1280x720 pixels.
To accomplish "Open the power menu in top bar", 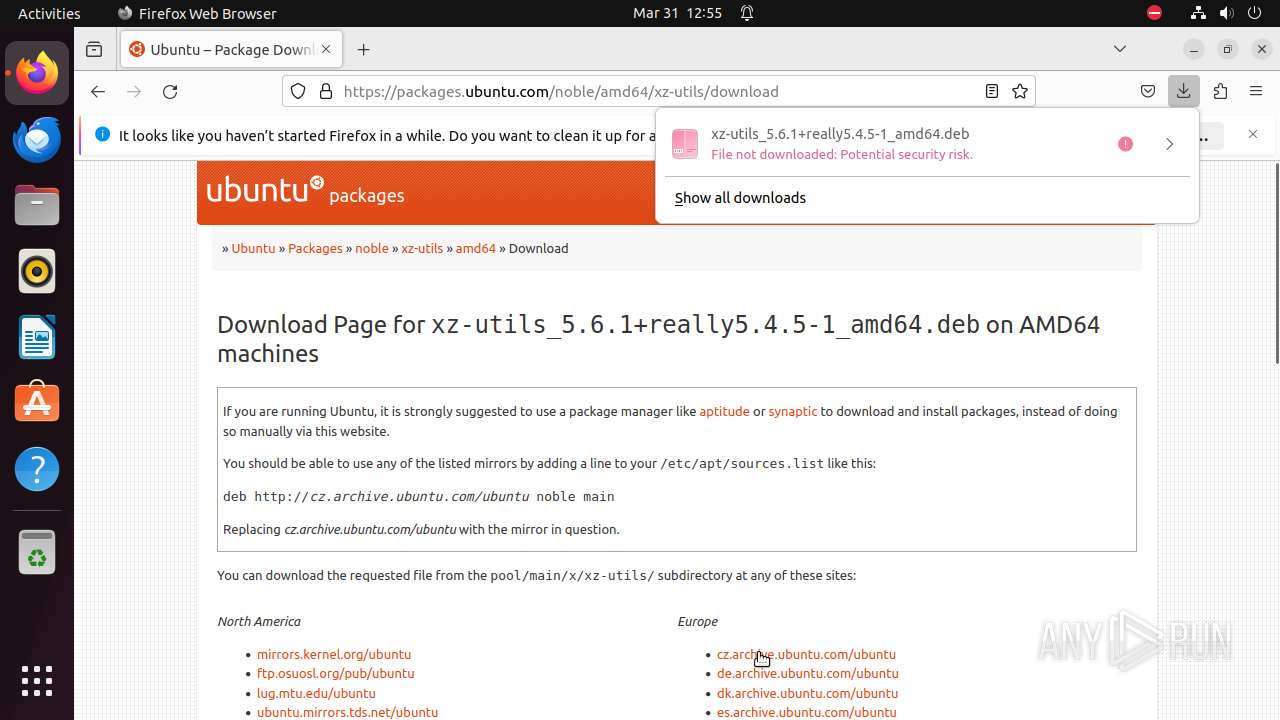I will pos(1255,13).
